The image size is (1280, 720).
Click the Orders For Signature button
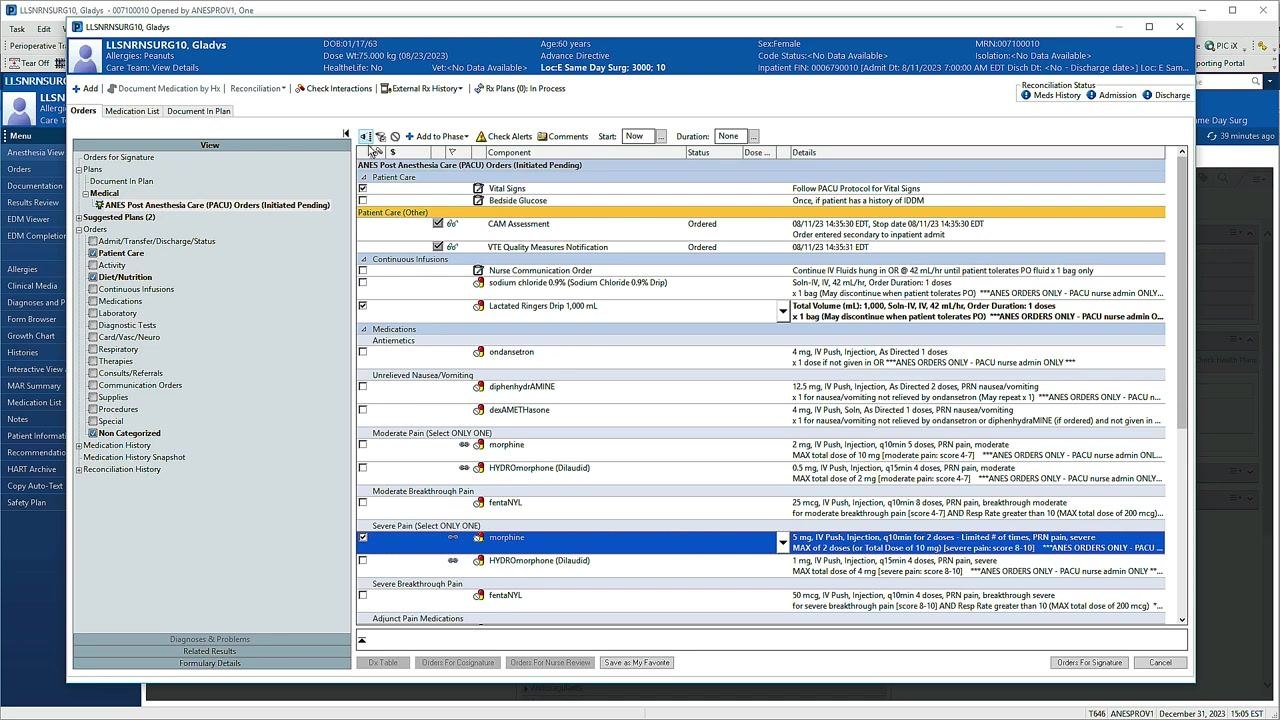pos(1090,663)
